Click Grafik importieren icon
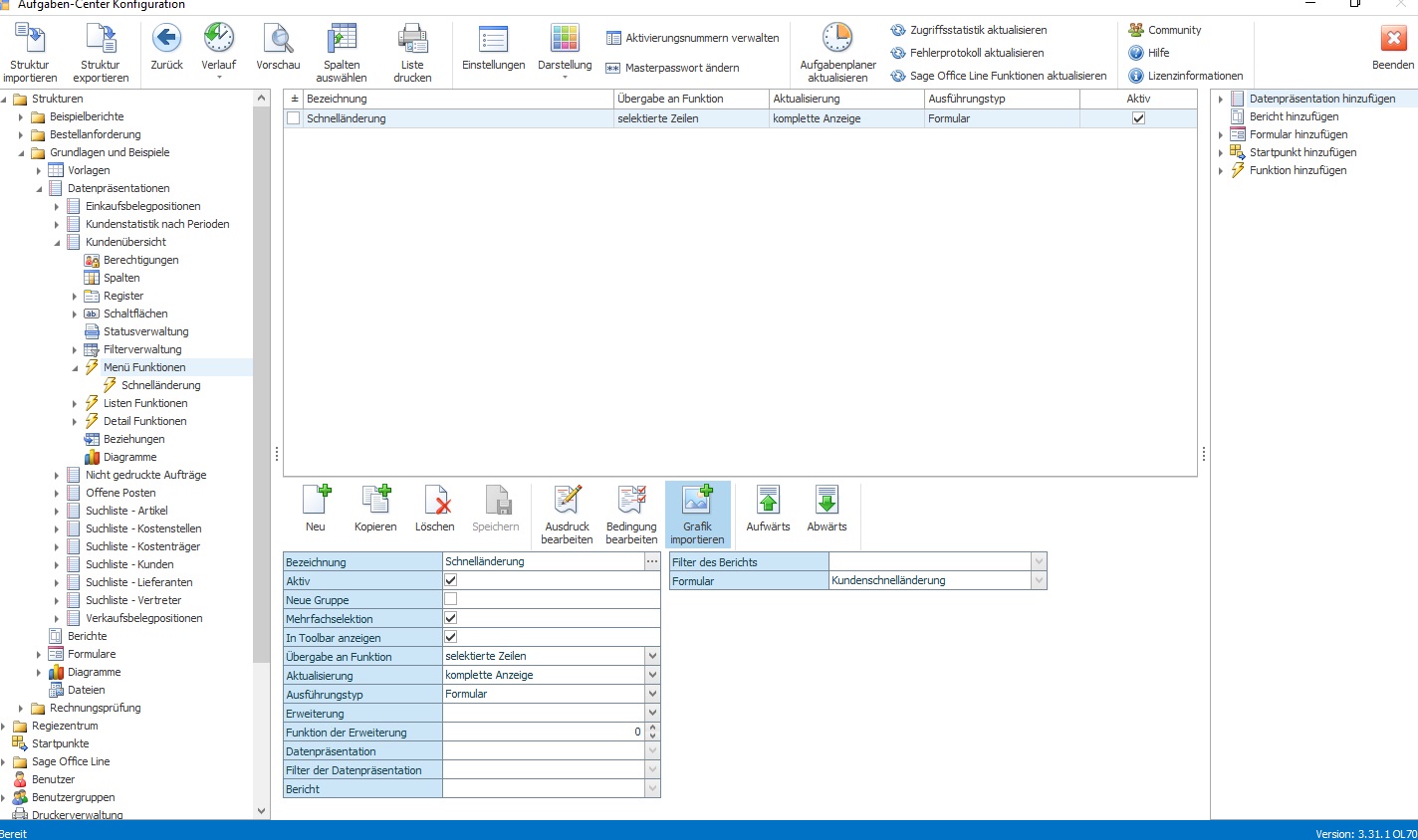Image resolution: width=1418 pixels, height=840 pixels. 697,500
